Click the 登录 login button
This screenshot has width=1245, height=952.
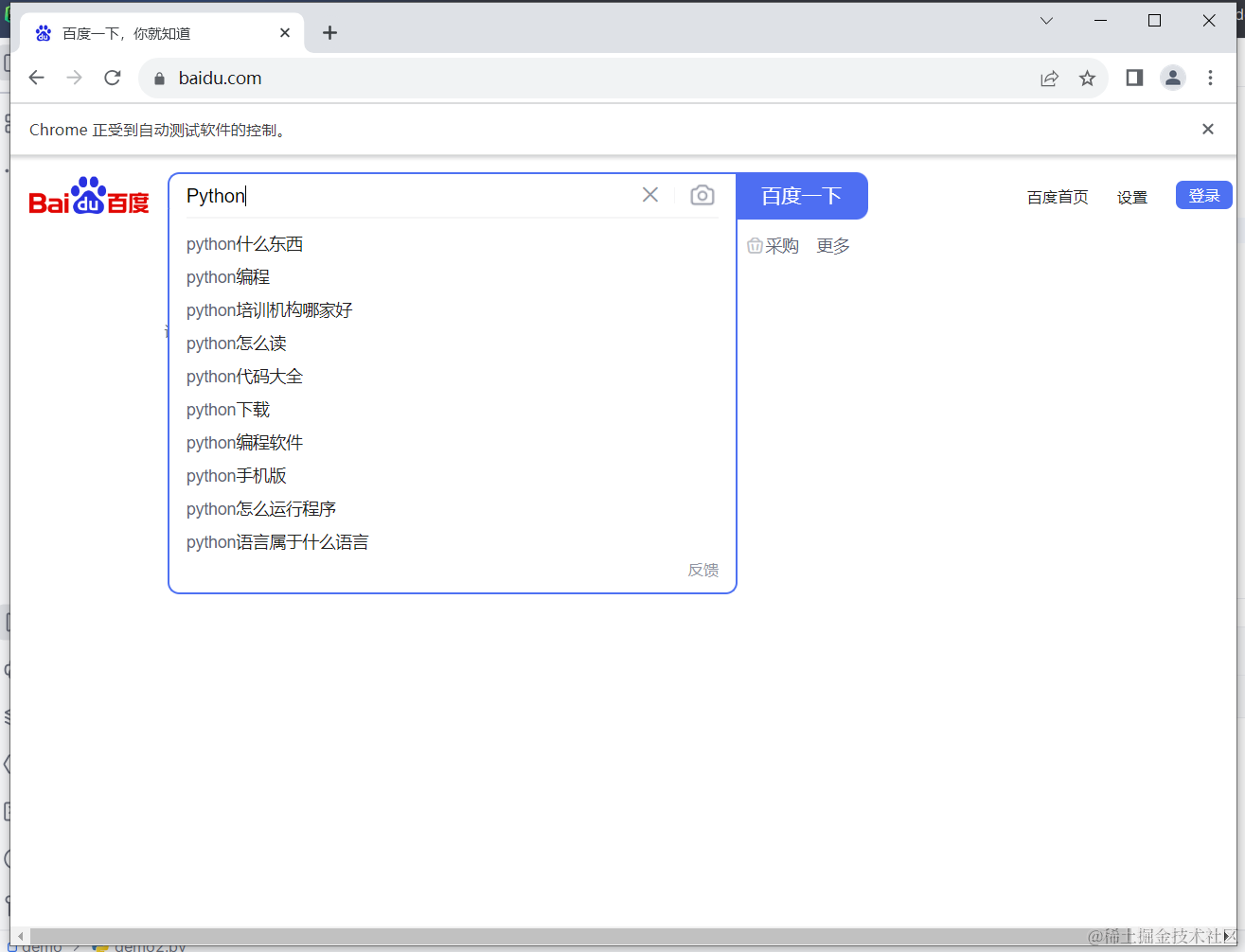tap(1204, 195)
